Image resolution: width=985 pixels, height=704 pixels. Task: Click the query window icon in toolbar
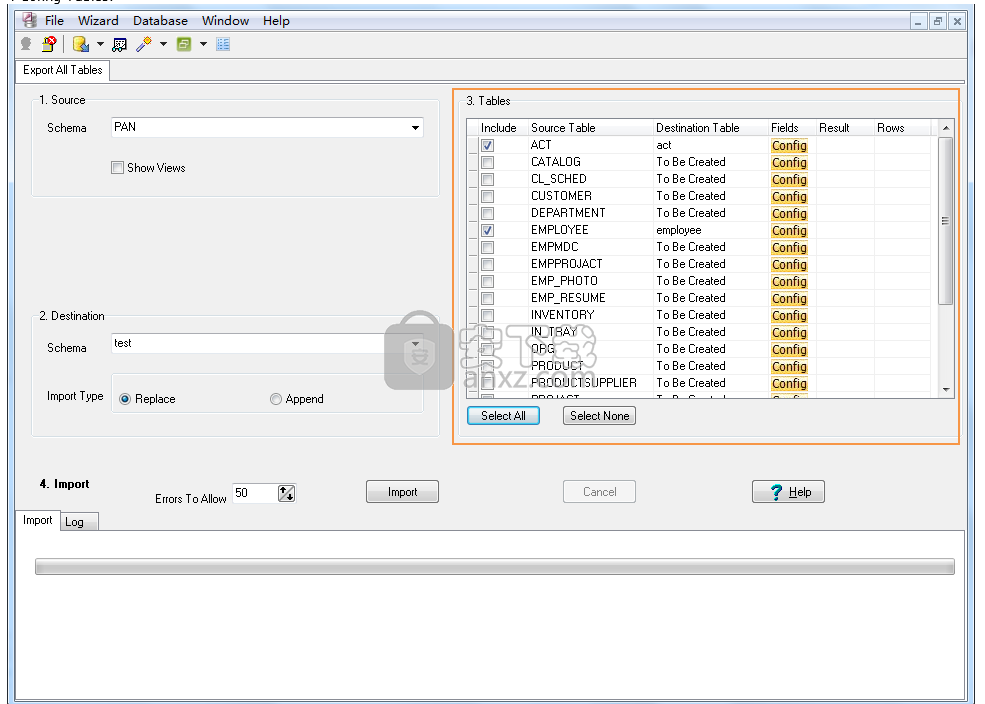(120, 44)
